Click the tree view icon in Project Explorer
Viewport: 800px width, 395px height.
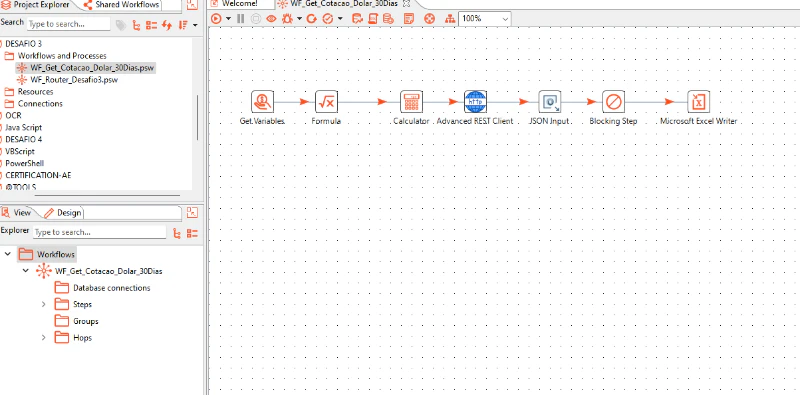(x=136, y=25)
